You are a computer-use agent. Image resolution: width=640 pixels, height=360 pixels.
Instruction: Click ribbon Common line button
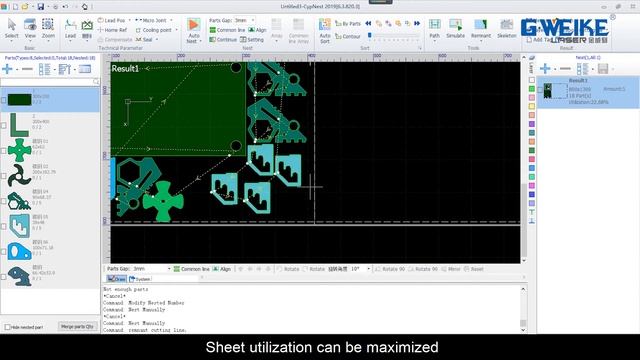click(227, 30)
